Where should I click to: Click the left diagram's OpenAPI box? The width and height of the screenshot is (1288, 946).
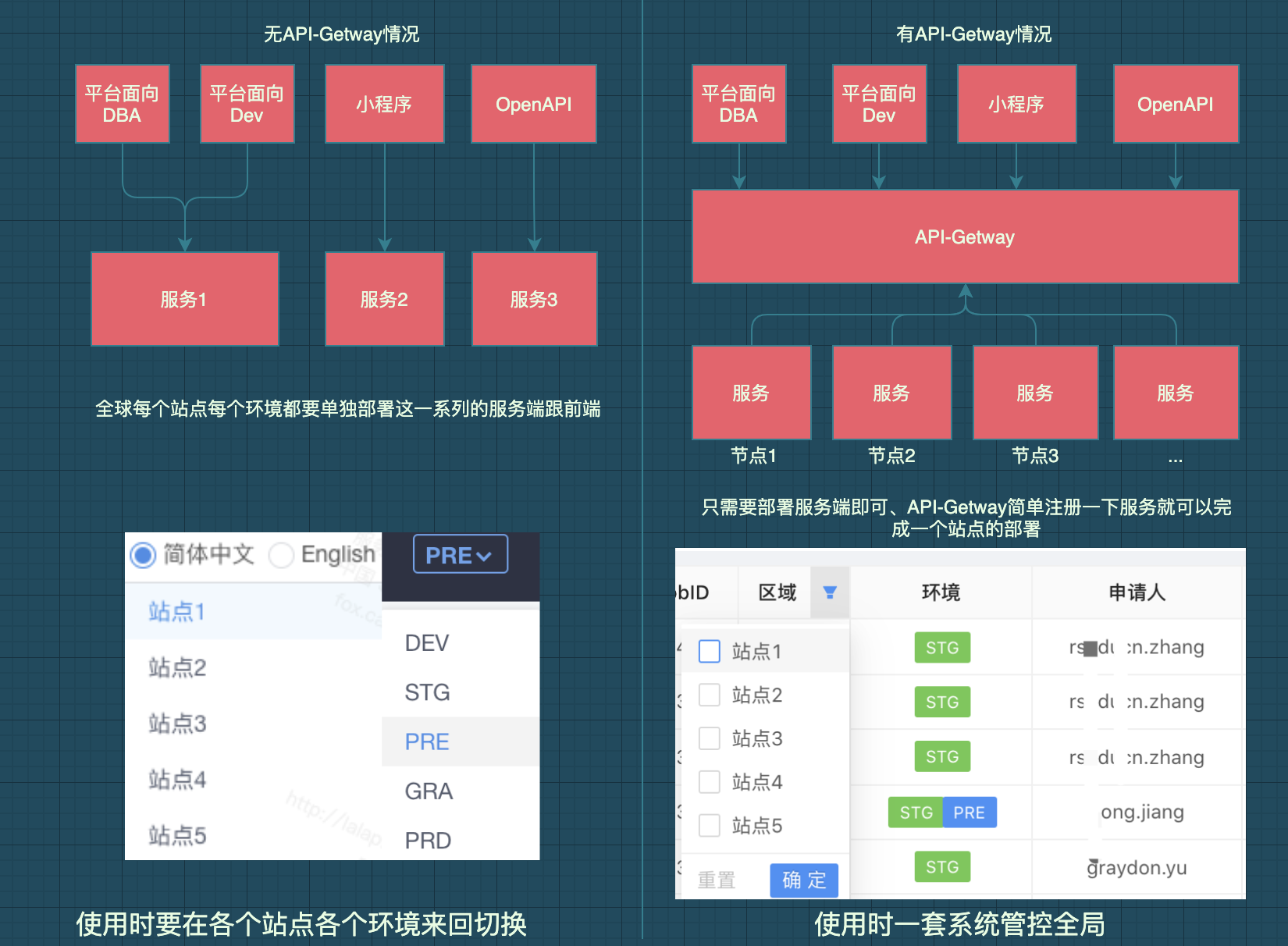coord(534,104)
